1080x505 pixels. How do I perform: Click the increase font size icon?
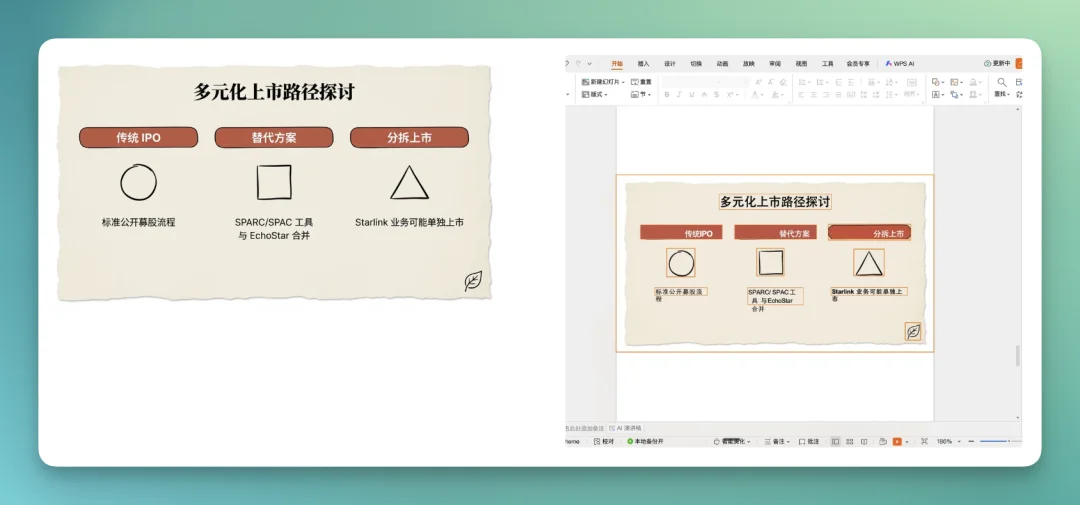(758, 82)
